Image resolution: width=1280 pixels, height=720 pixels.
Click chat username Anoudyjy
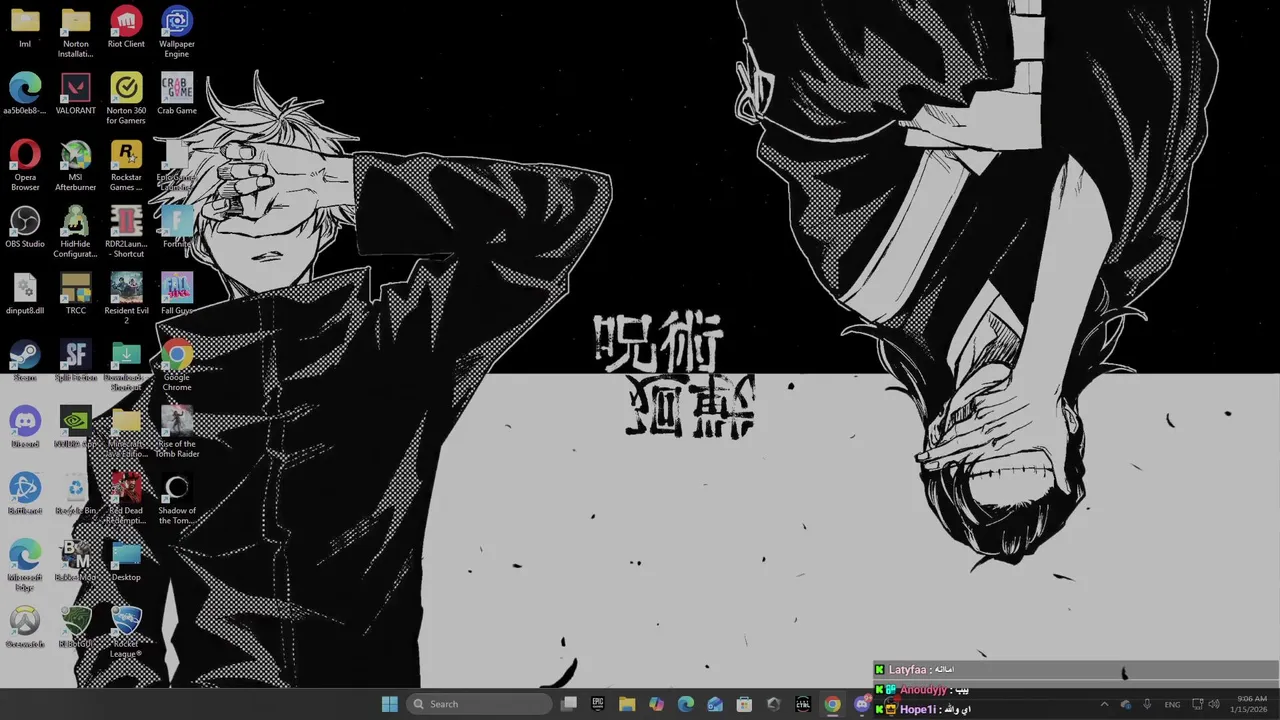click(923, 690)
